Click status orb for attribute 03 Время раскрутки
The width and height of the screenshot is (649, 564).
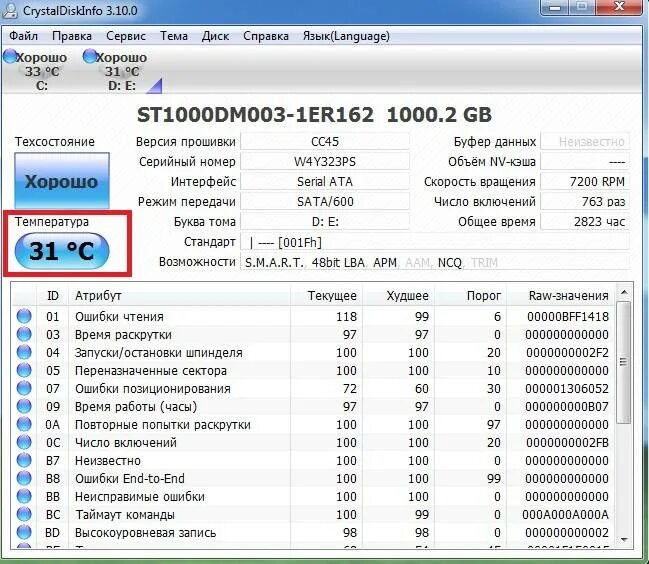24,334
